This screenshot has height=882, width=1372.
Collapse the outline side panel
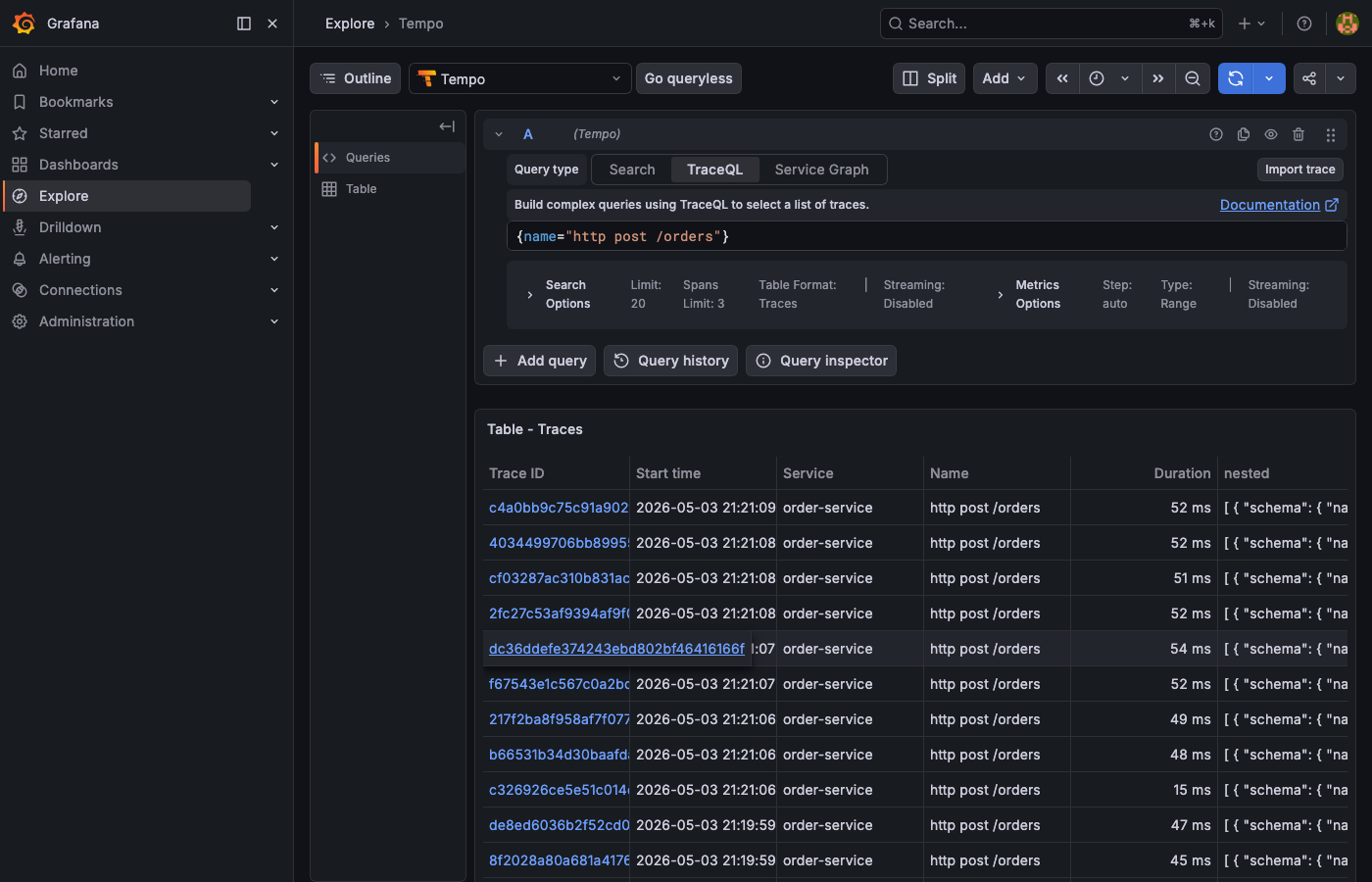pos(447,126)
